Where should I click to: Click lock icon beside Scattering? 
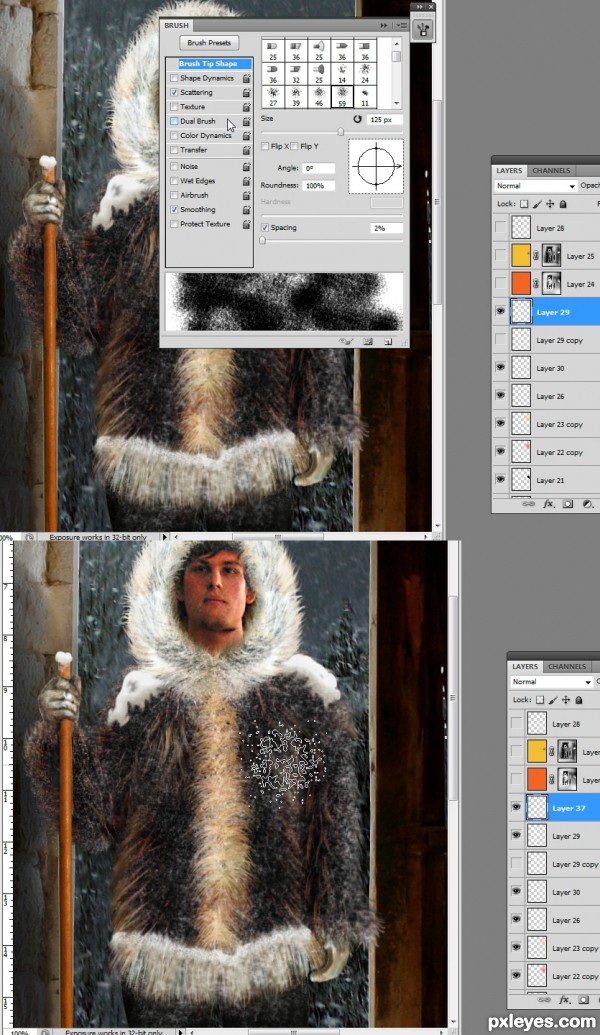(246, 92)
